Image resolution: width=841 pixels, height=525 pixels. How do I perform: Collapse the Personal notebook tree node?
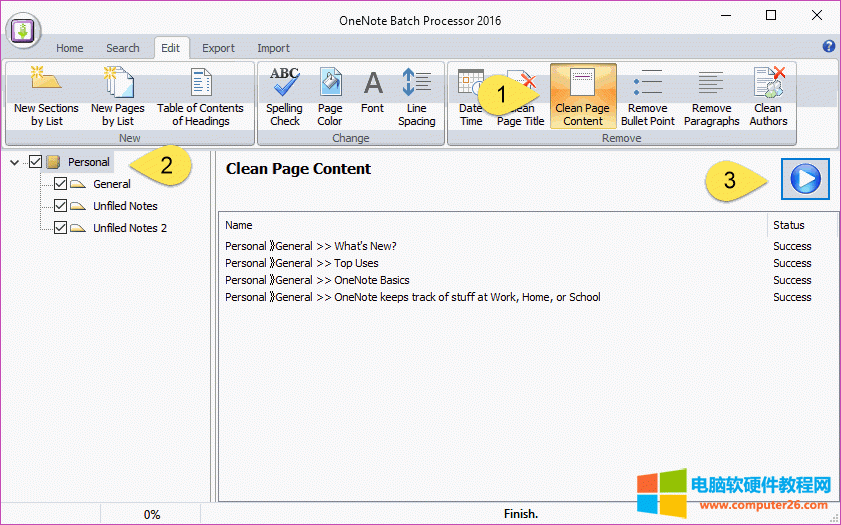14,162
